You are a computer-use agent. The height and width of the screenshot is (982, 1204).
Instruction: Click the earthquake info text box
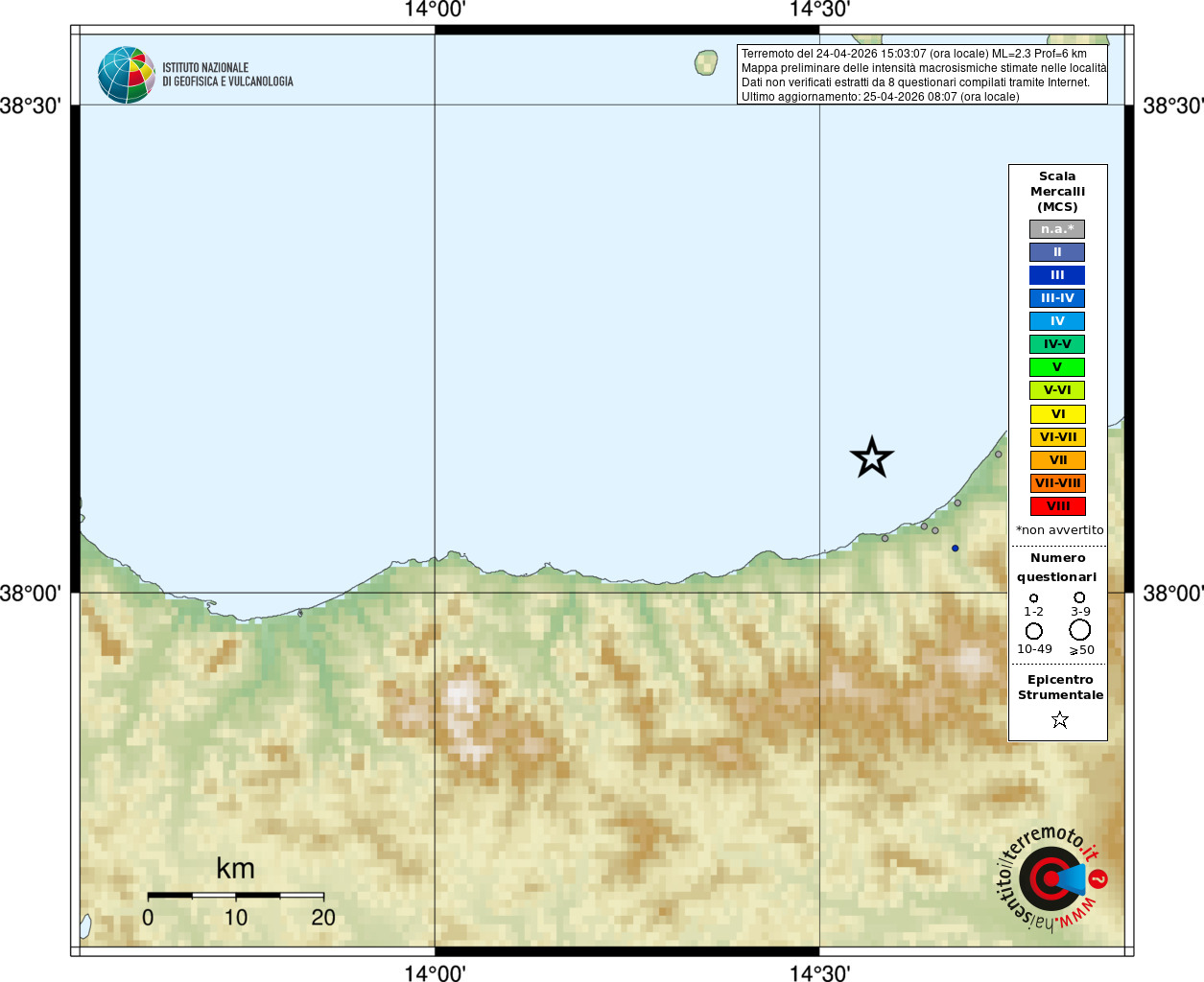(922, 75)
